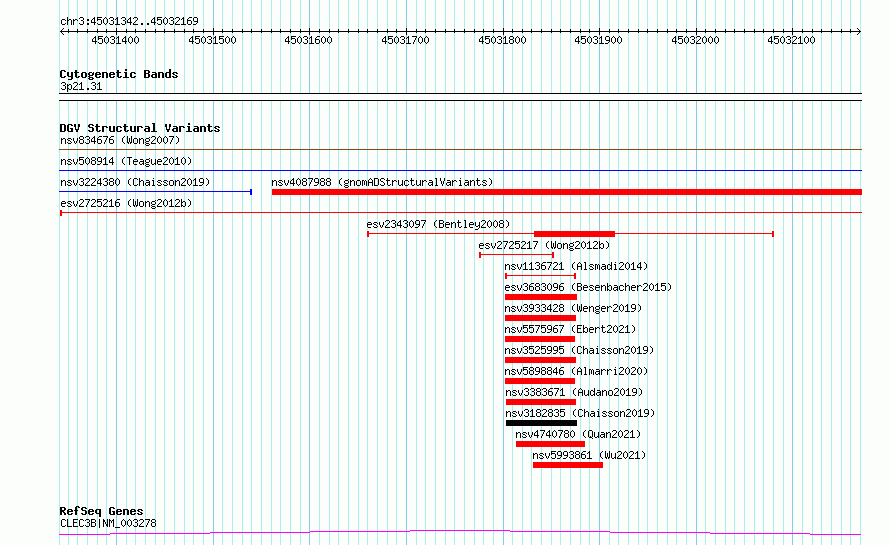The height and width of the screenshot is (545, 890).
Task: Select the esv2725216 (Wong2012b) variant label
Action: pos(125,204)
